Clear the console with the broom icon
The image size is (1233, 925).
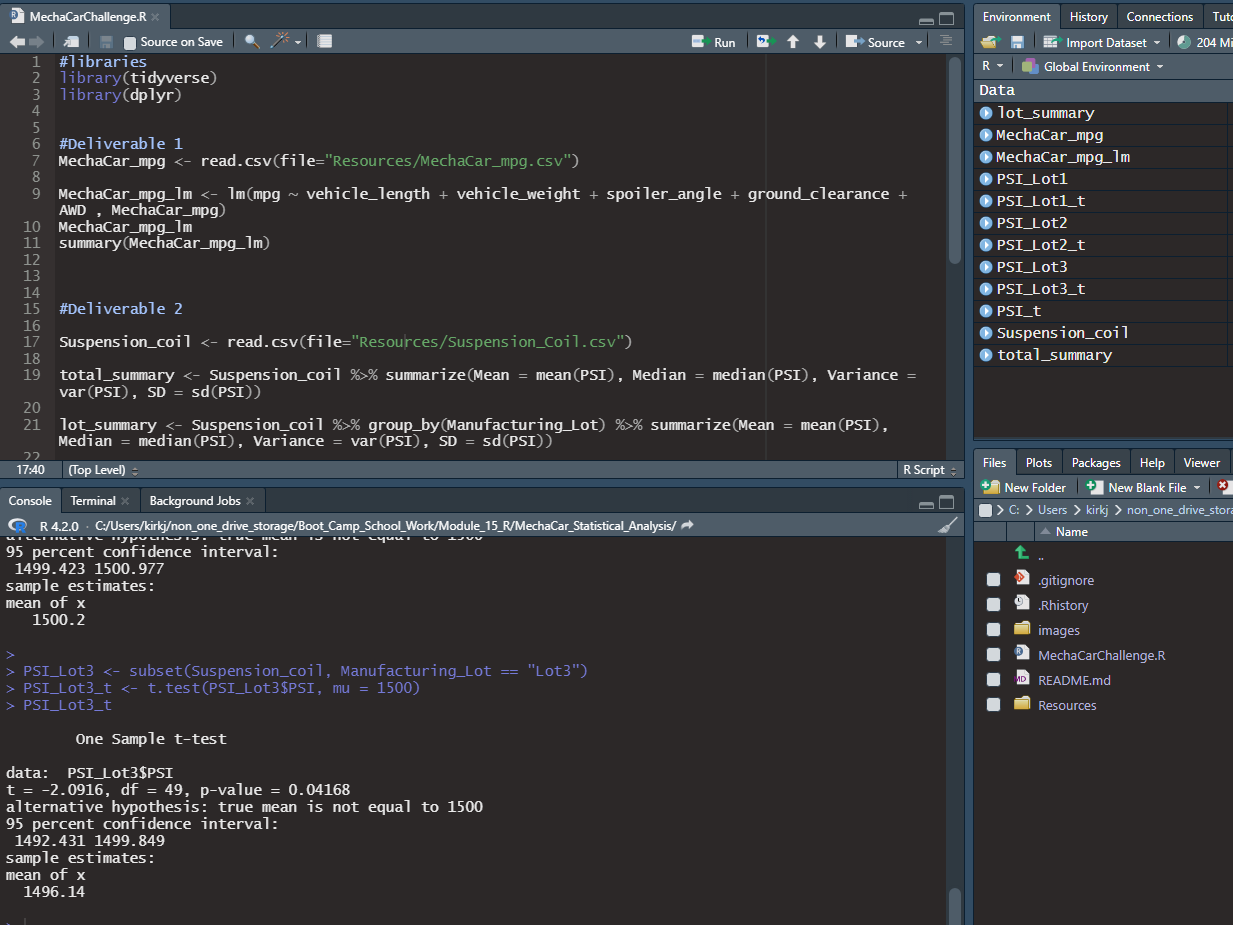coord(947,525)
